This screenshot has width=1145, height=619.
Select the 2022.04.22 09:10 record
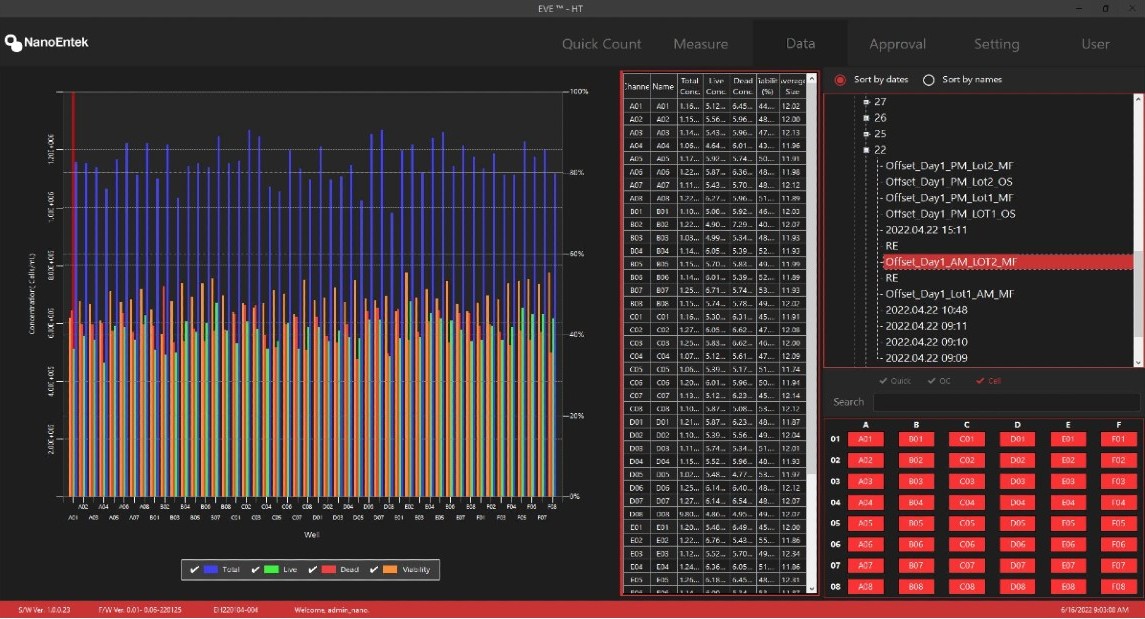pyautogui.click(x=926, y=342)
